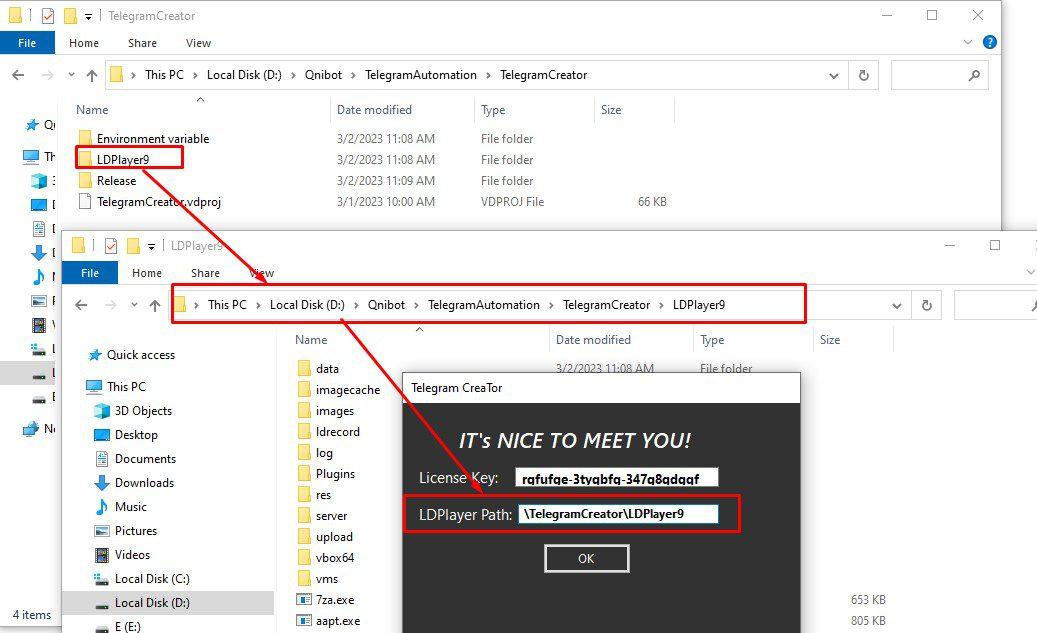Click the New Folder icon in TelegramCreator title bar
The image size is (1037, 633).
[x=70, y=15]
